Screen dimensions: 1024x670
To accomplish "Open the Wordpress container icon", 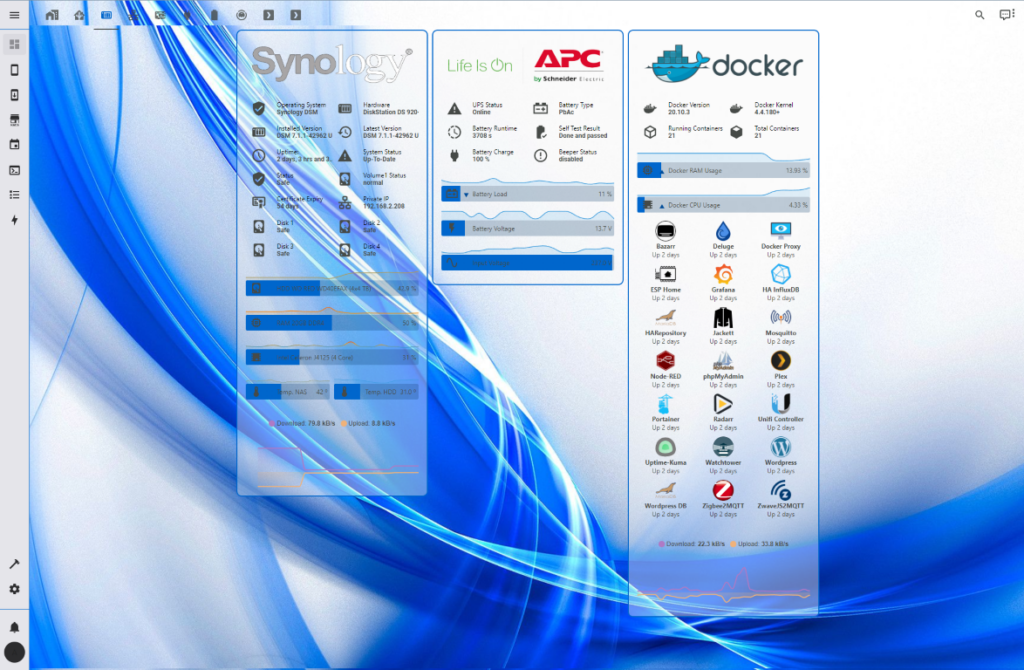I will point(780,447).
